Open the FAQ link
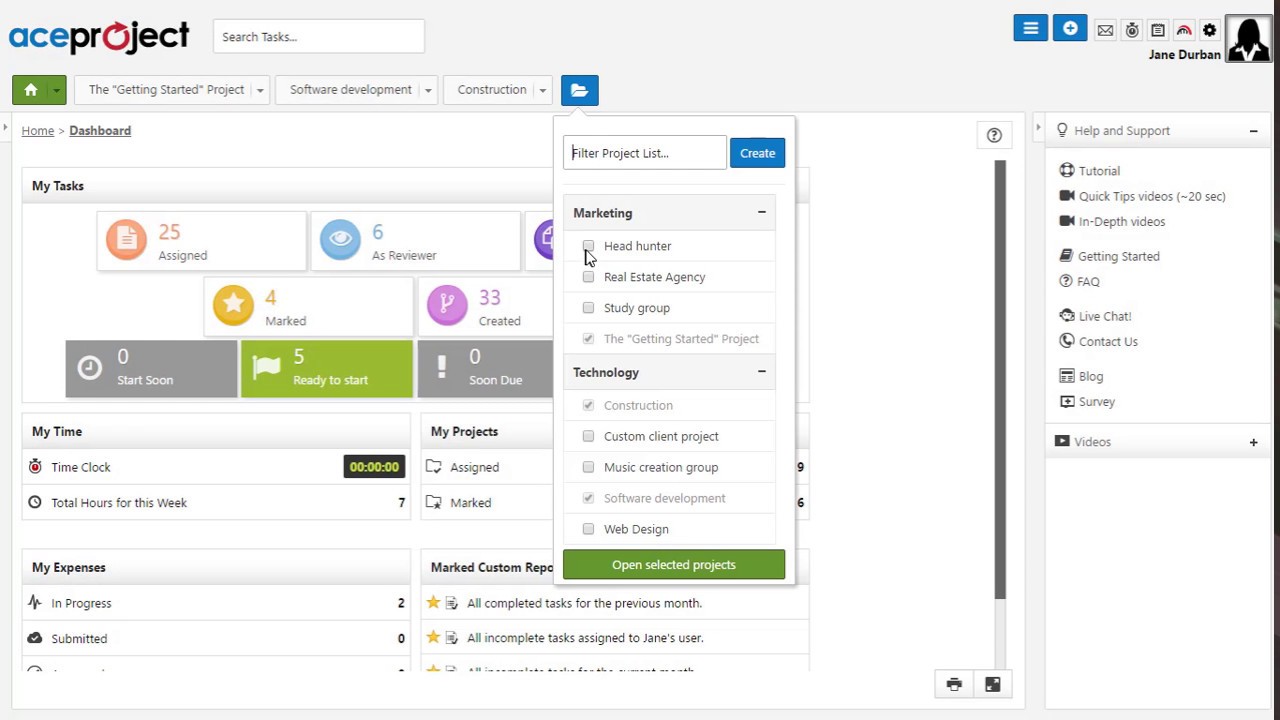 point(1088,282)
